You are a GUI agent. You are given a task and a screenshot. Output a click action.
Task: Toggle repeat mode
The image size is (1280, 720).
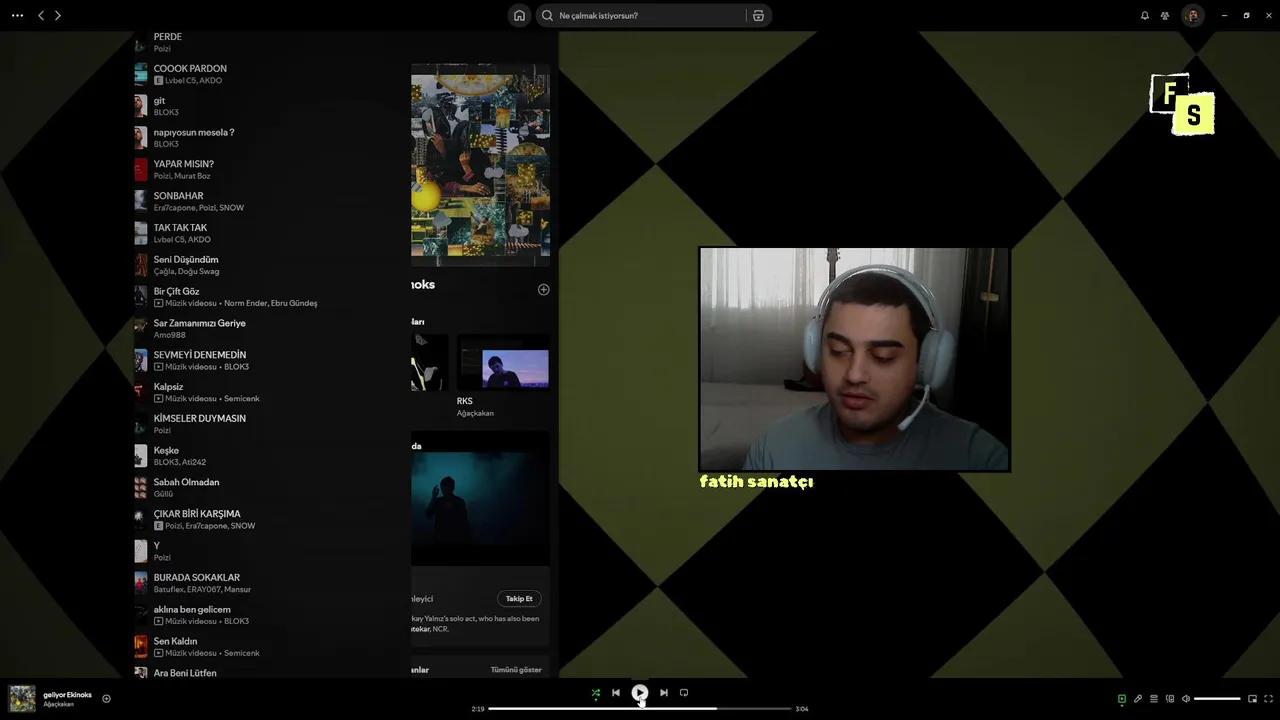(684, 692)
